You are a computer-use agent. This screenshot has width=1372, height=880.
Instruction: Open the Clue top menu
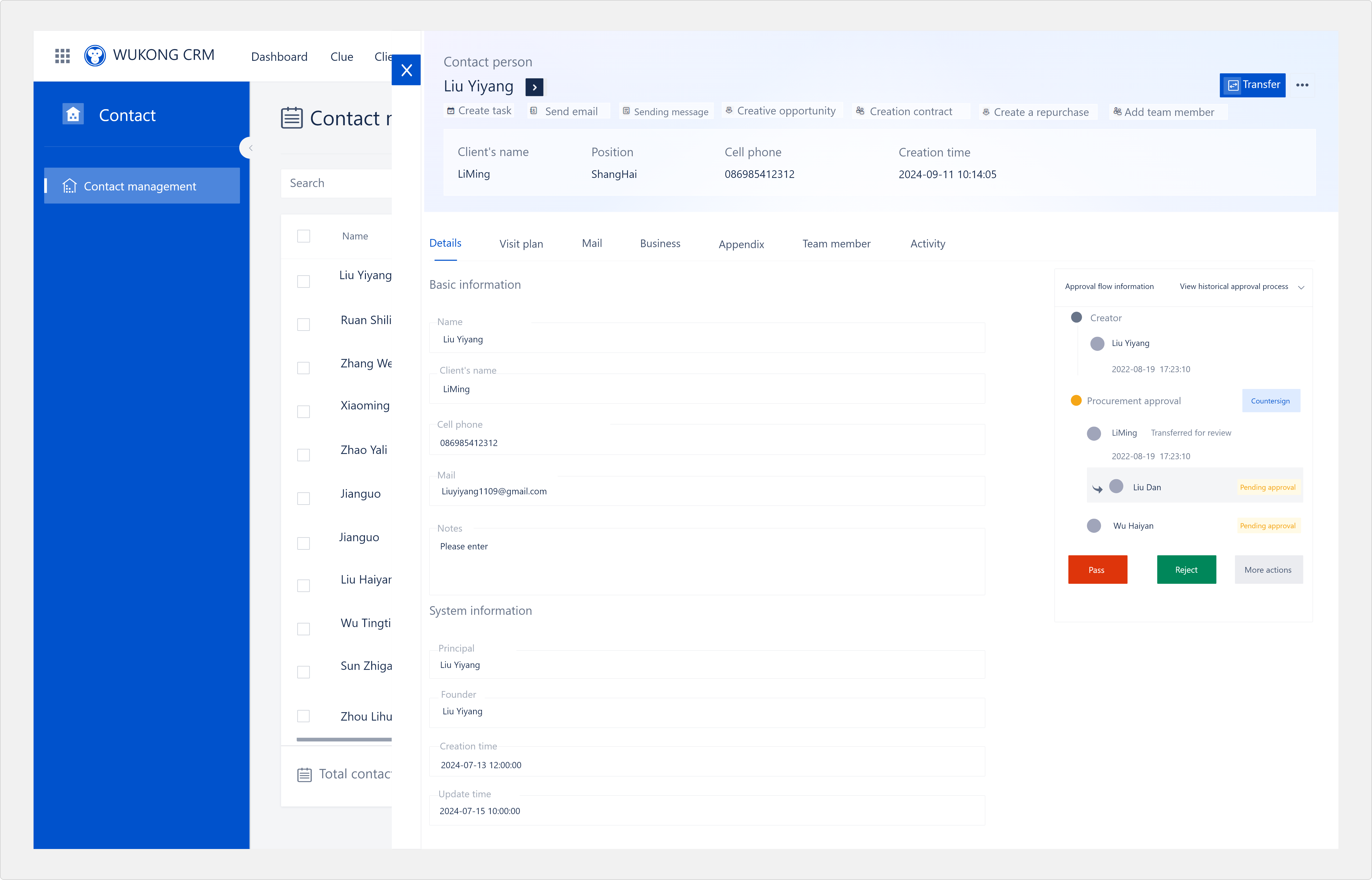pos(342,57)
